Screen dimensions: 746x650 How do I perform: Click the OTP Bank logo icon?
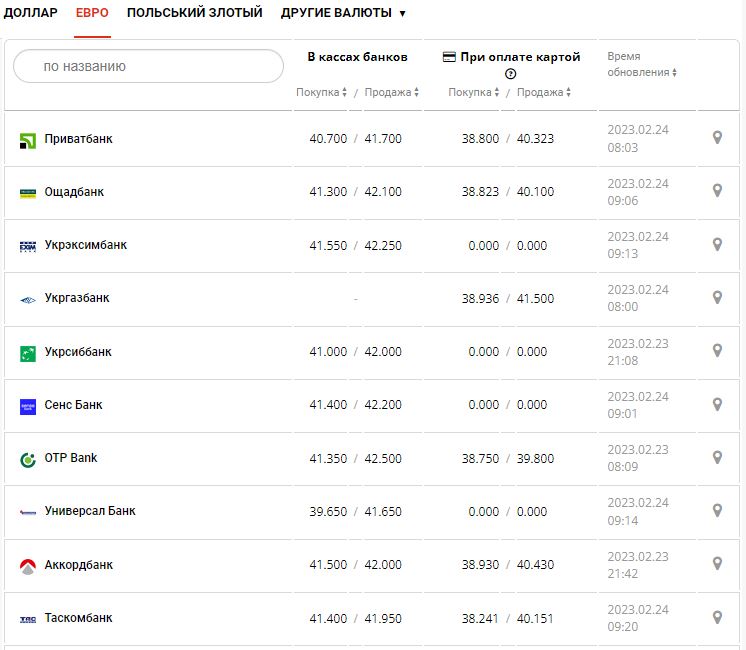(28, 459)
